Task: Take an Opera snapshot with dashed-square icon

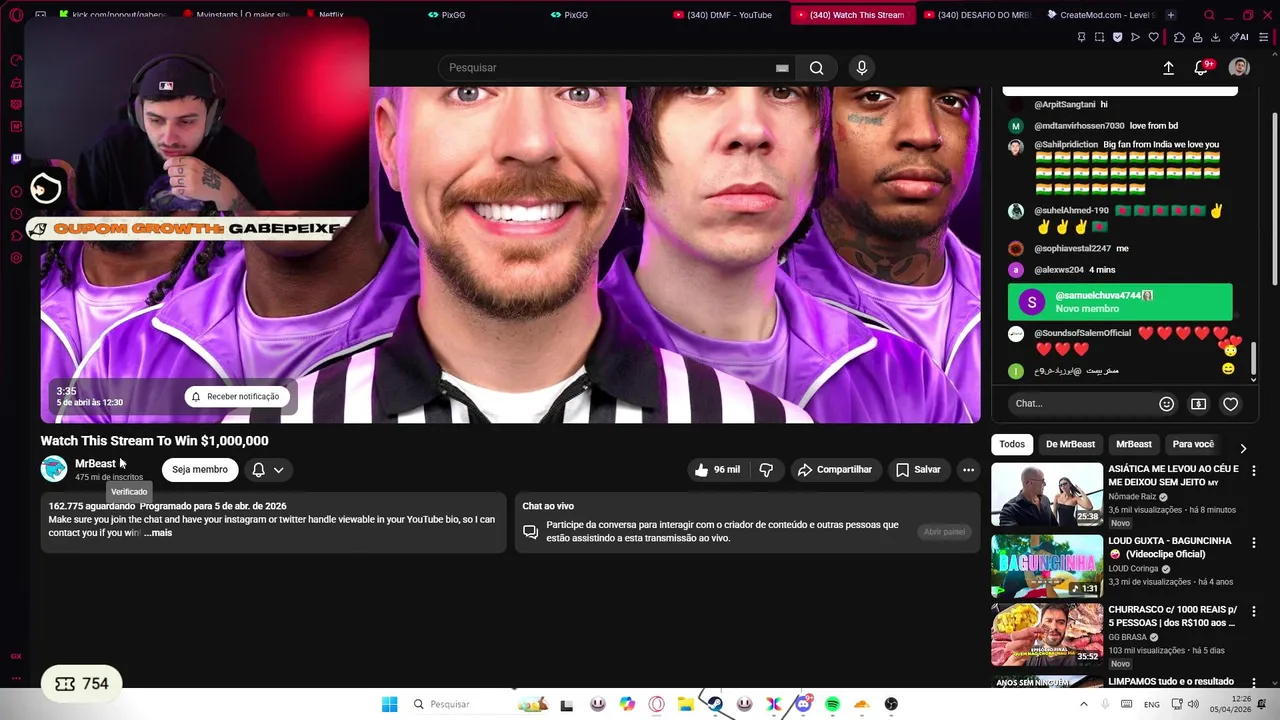Action: click(1100, 37)
